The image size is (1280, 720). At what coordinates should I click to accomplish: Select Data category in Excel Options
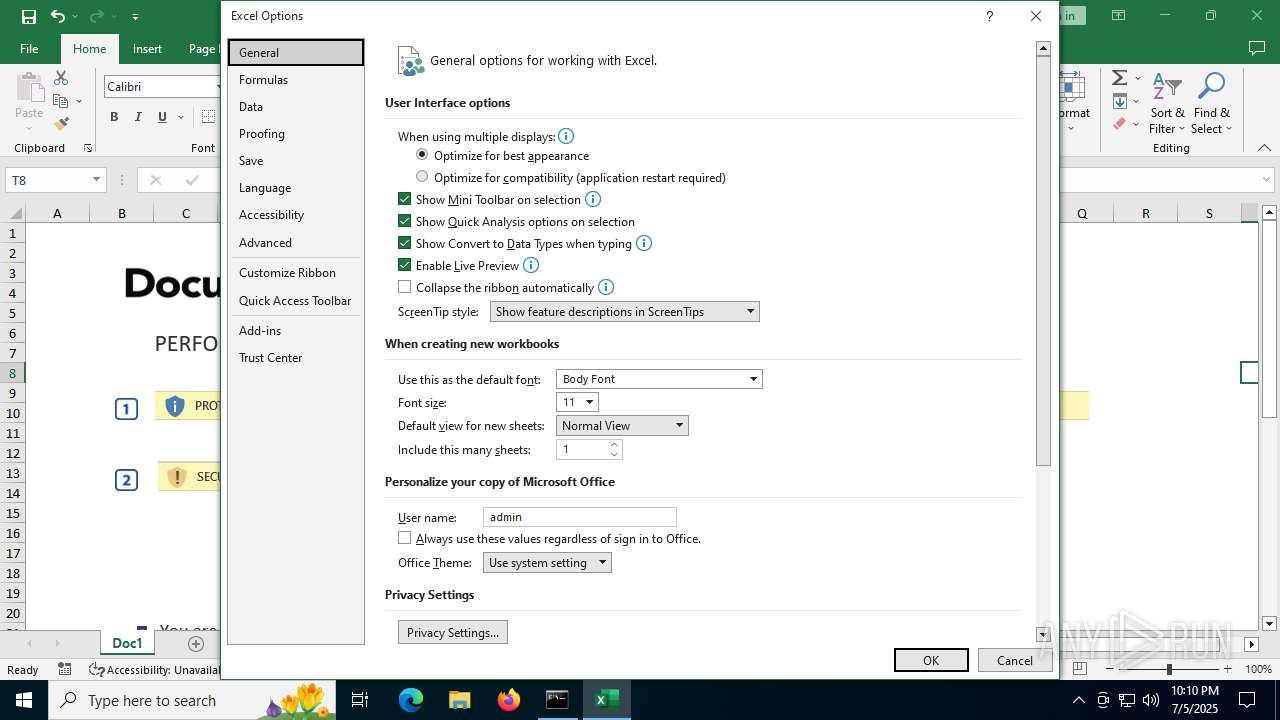(x=296, y=107)
